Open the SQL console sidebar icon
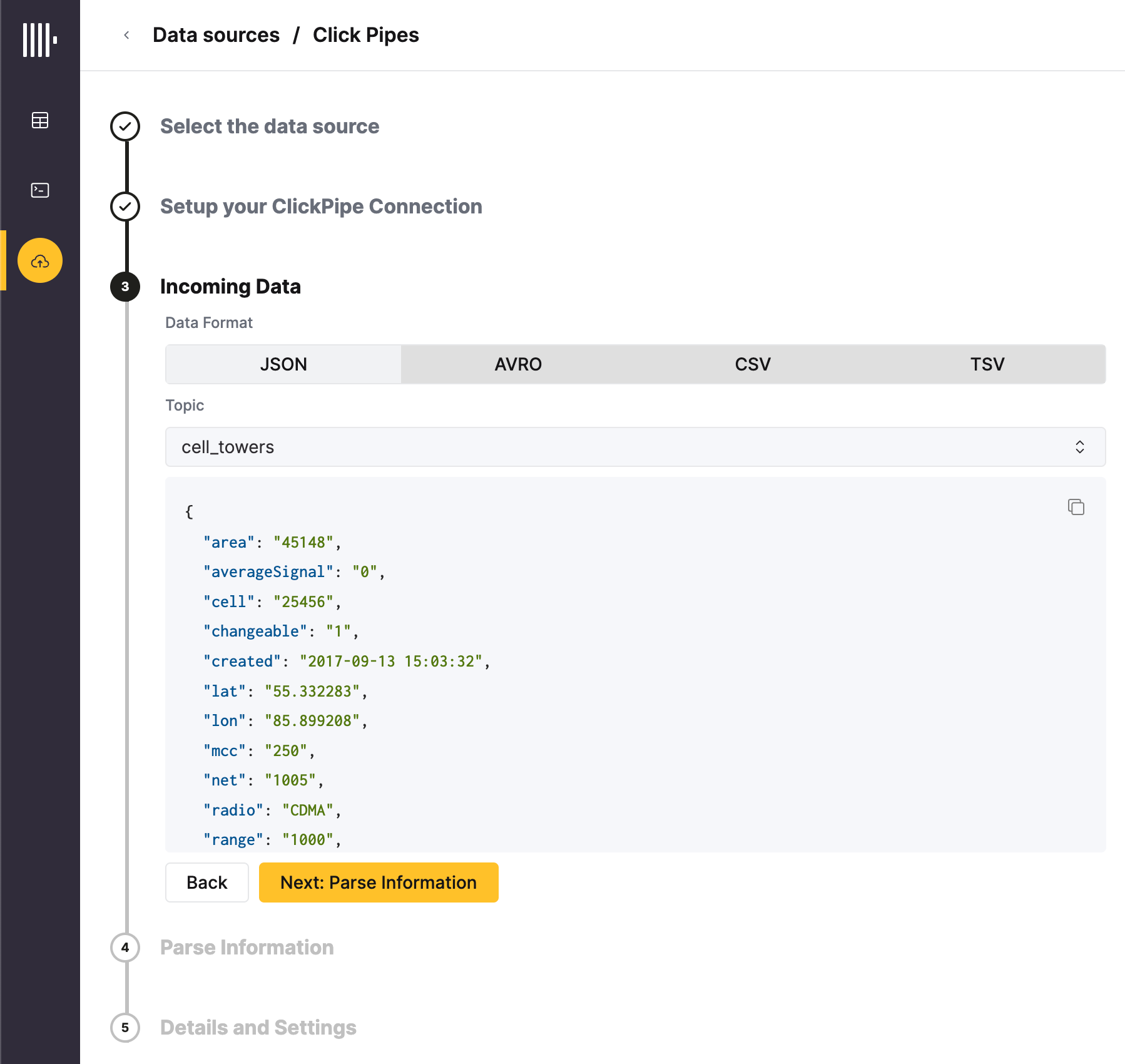 40,190
